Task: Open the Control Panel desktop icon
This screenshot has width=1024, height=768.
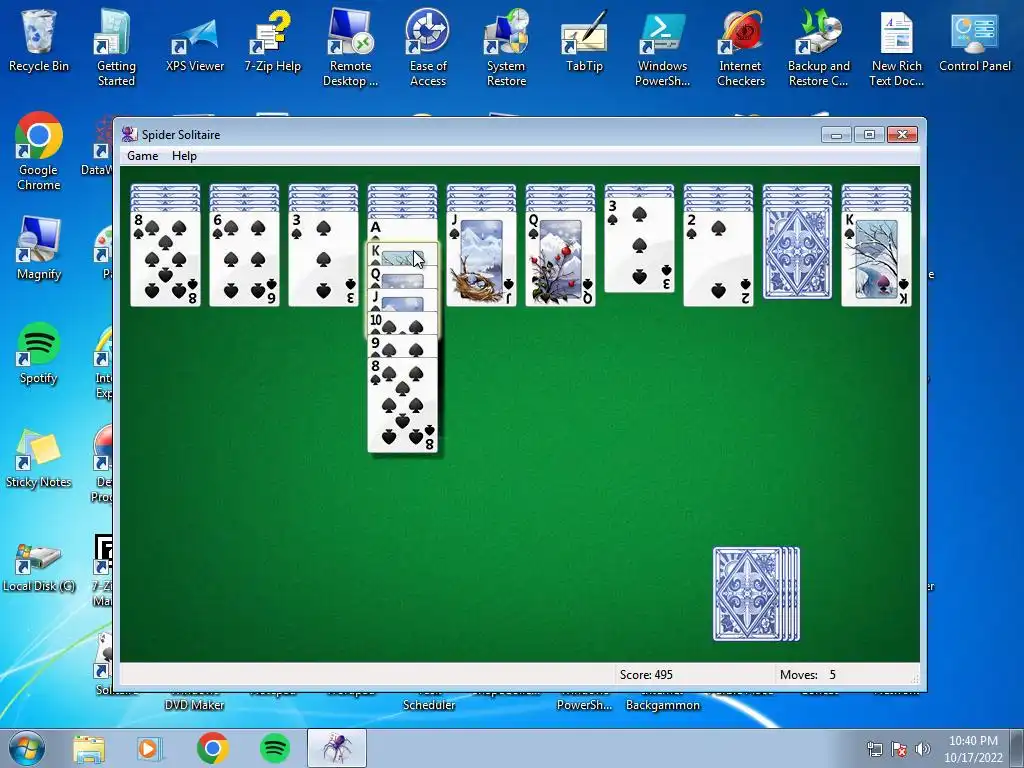Action: [x=974, y=40]
